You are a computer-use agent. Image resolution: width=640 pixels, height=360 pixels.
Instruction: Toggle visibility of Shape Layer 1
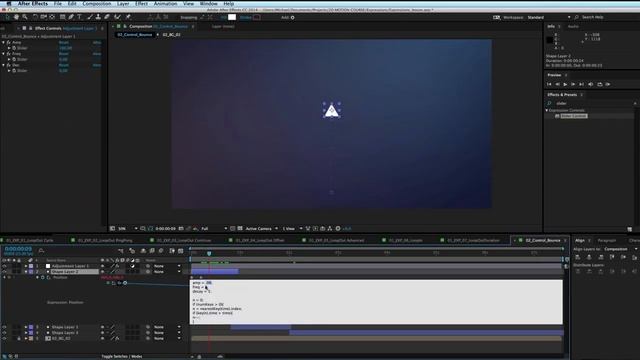click(x=4, y=327)
